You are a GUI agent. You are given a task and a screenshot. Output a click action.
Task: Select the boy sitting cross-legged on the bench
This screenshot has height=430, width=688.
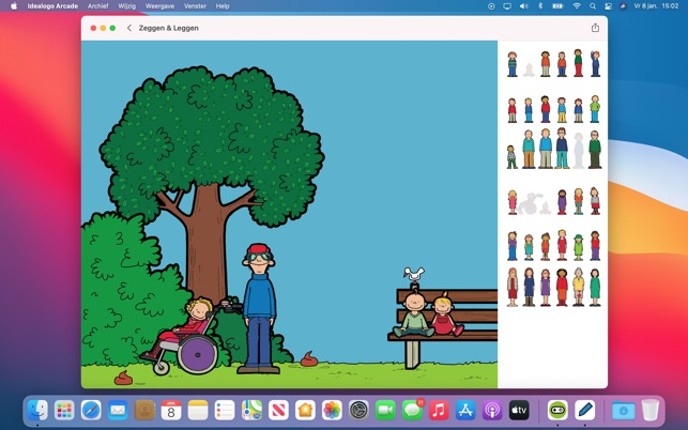coord(414,312)
